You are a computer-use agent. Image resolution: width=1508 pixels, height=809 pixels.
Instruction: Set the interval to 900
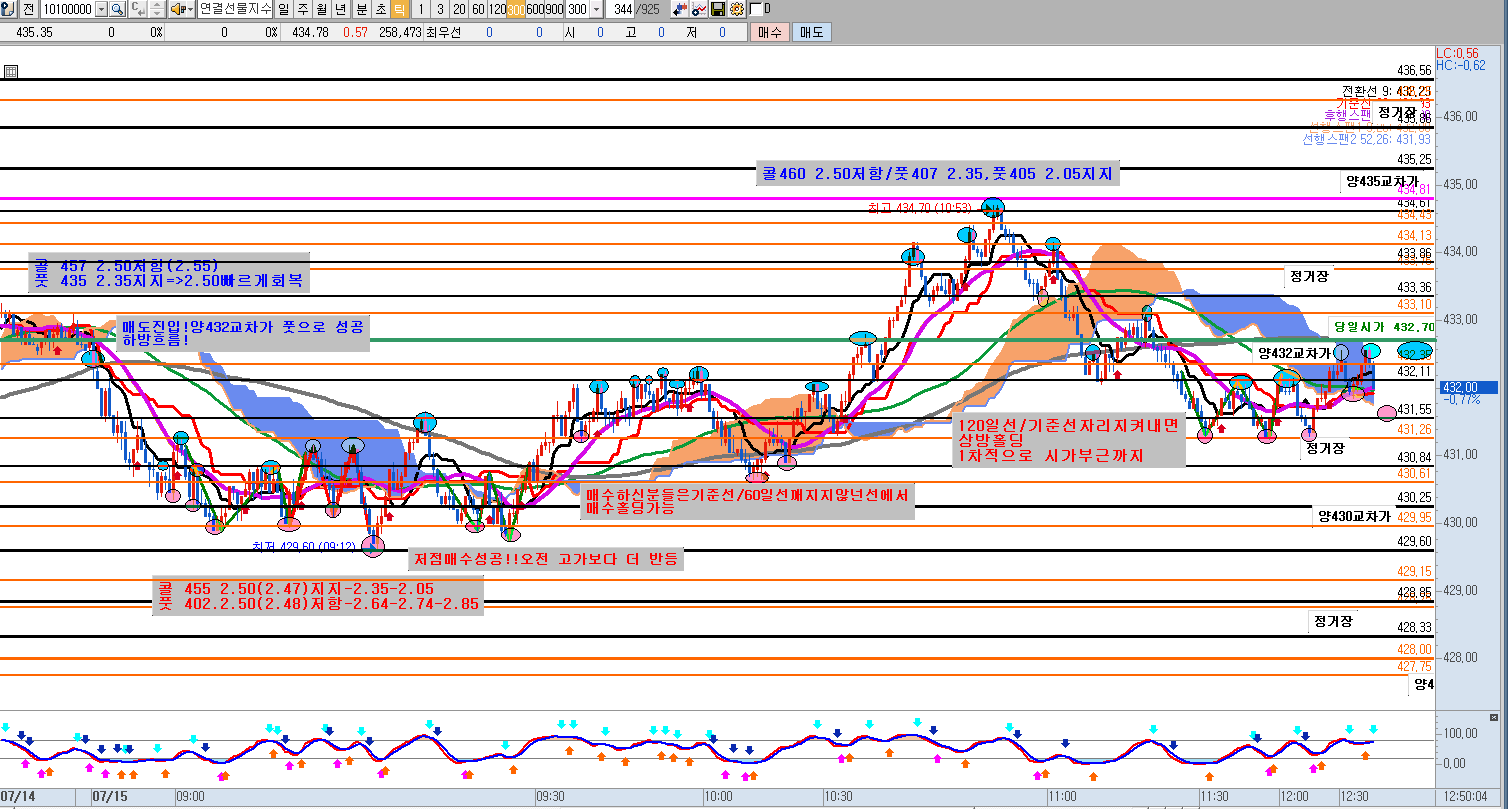554,9
